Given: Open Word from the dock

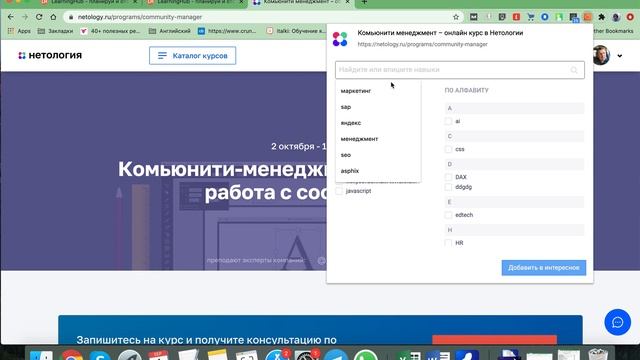Looking at the screenshot, I should point(438,356).
